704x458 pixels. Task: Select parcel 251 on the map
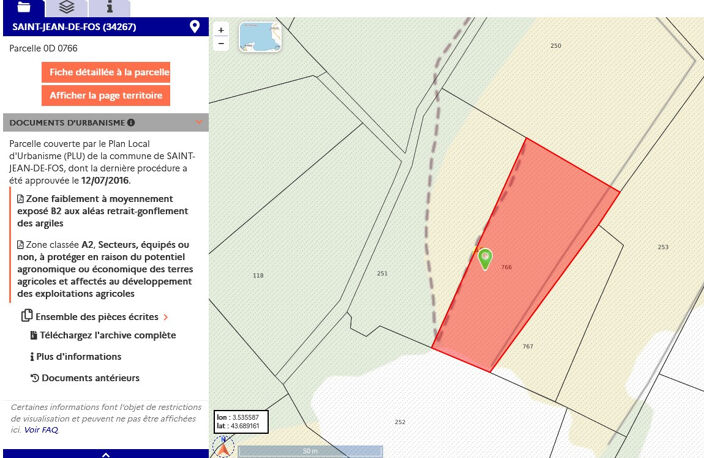pyautogui.click(x=382, y=273)
